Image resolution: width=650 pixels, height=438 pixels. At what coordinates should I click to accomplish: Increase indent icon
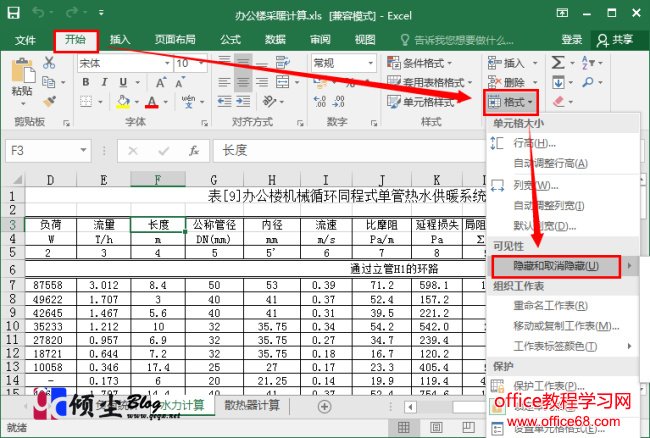tap(243, 101)
